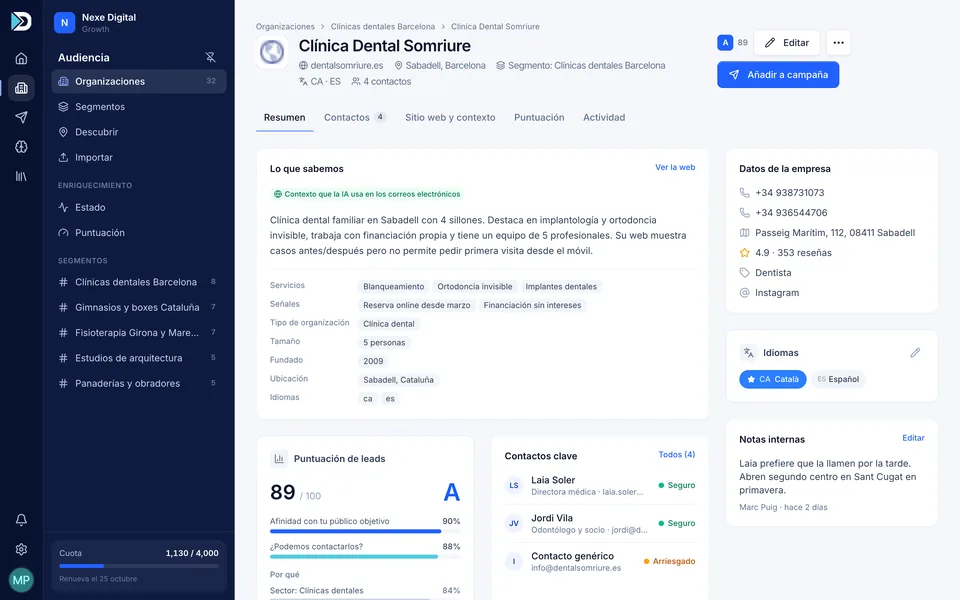Open contact Laia Soler

(x=599, y=486)
